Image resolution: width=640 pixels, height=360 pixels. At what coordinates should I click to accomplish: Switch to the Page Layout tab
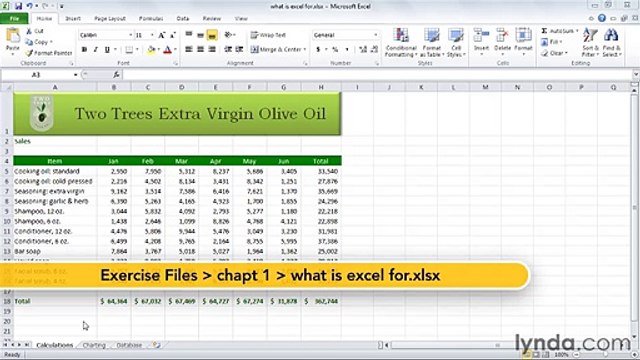click(110, 18)
